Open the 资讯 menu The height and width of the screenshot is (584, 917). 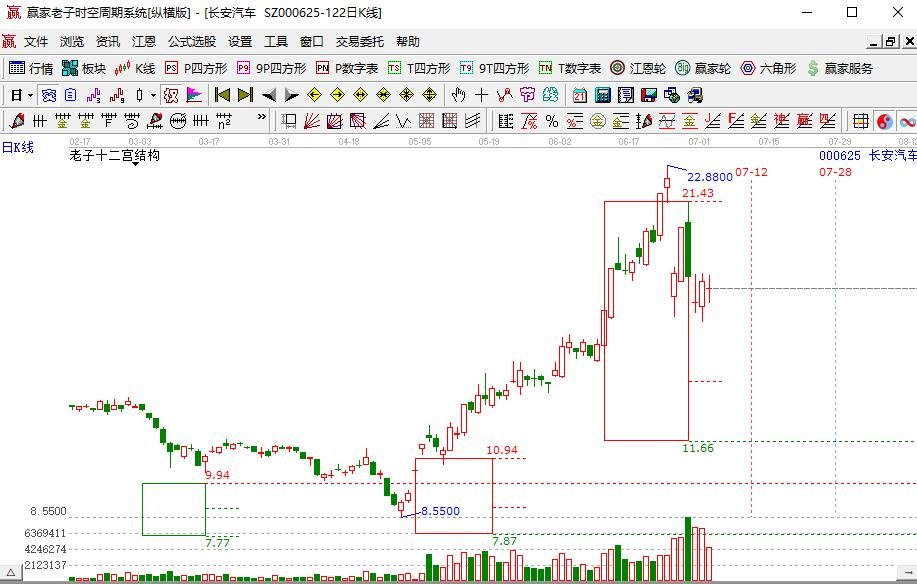pyautogui.click(x=108, y=42)
